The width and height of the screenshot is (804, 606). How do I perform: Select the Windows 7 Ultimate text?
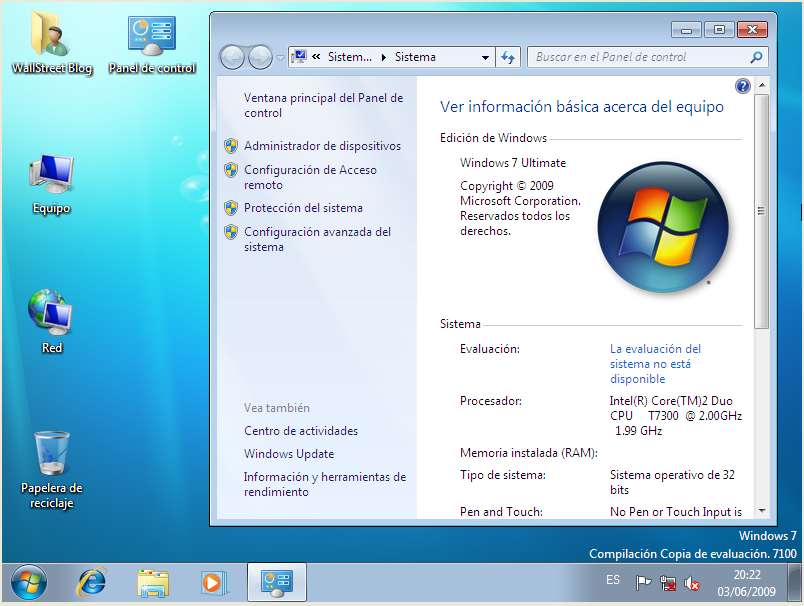coord(513,163)
